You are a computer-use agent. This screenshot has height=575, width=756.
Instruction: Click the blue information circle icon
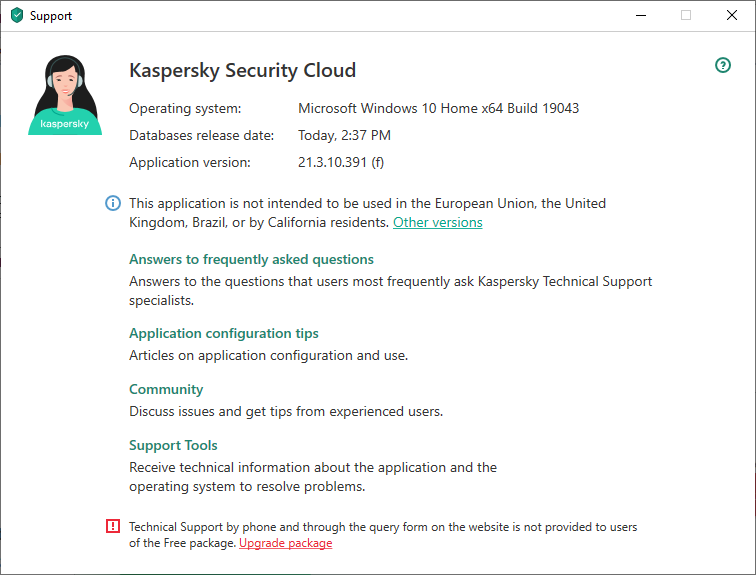(113, 203)
